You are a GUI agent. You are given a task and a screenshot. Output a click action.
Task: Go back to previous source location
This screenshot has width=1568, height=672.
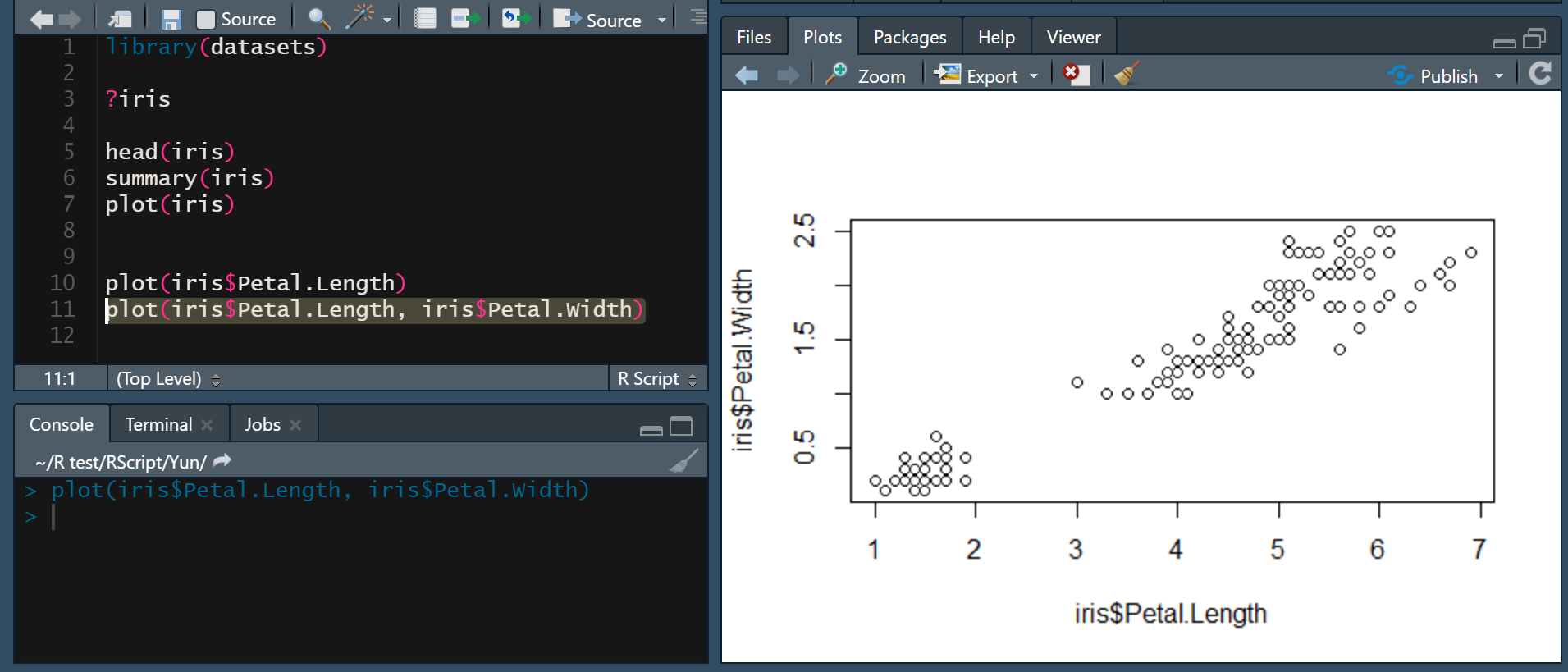41,19
